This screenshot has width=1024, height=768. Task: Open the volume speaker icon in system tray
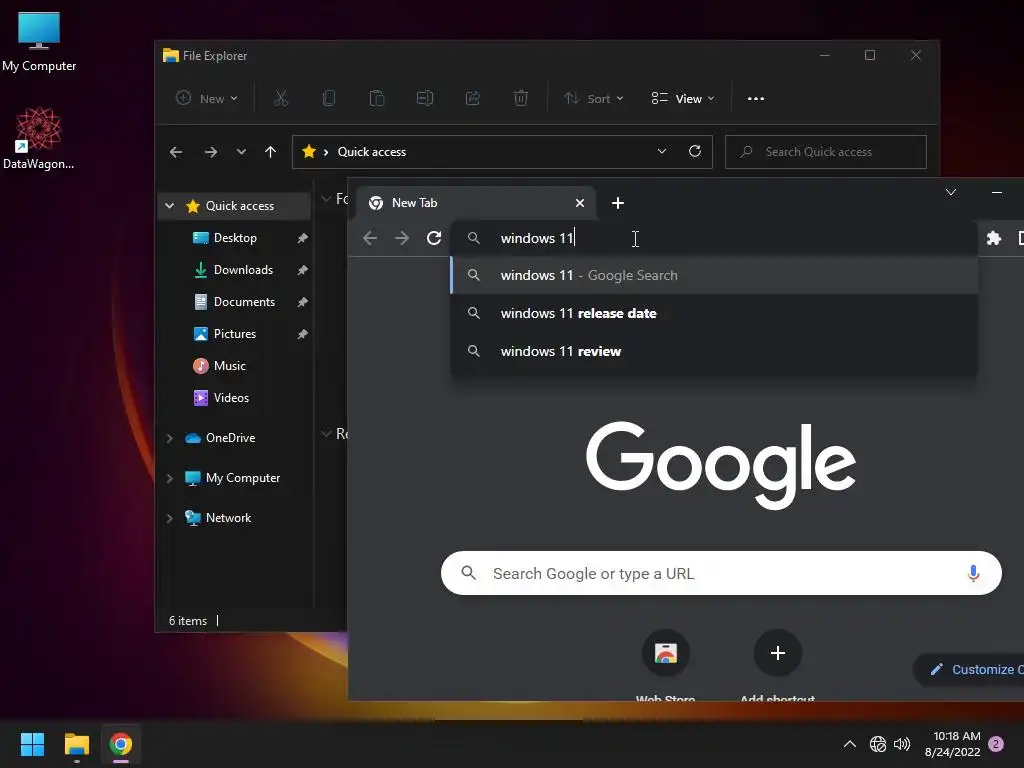[x=902, y=744]
